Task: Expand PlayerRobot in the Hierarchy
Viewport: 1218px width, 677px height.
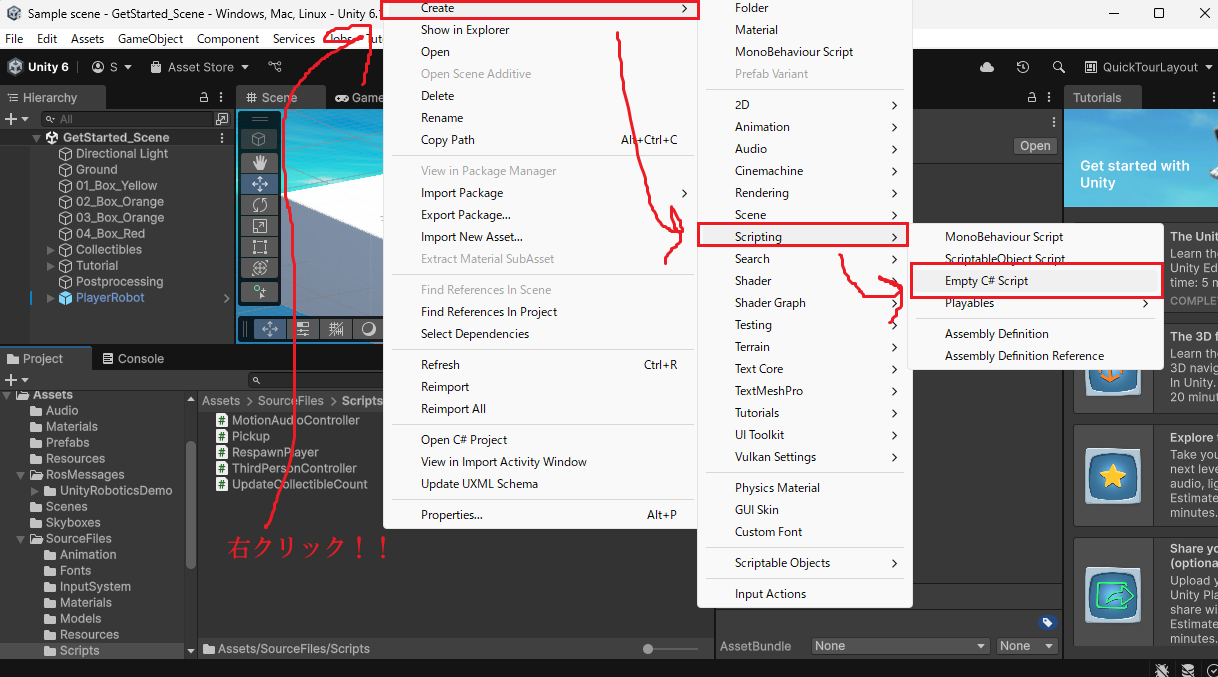Action: [x=49, y=297]
